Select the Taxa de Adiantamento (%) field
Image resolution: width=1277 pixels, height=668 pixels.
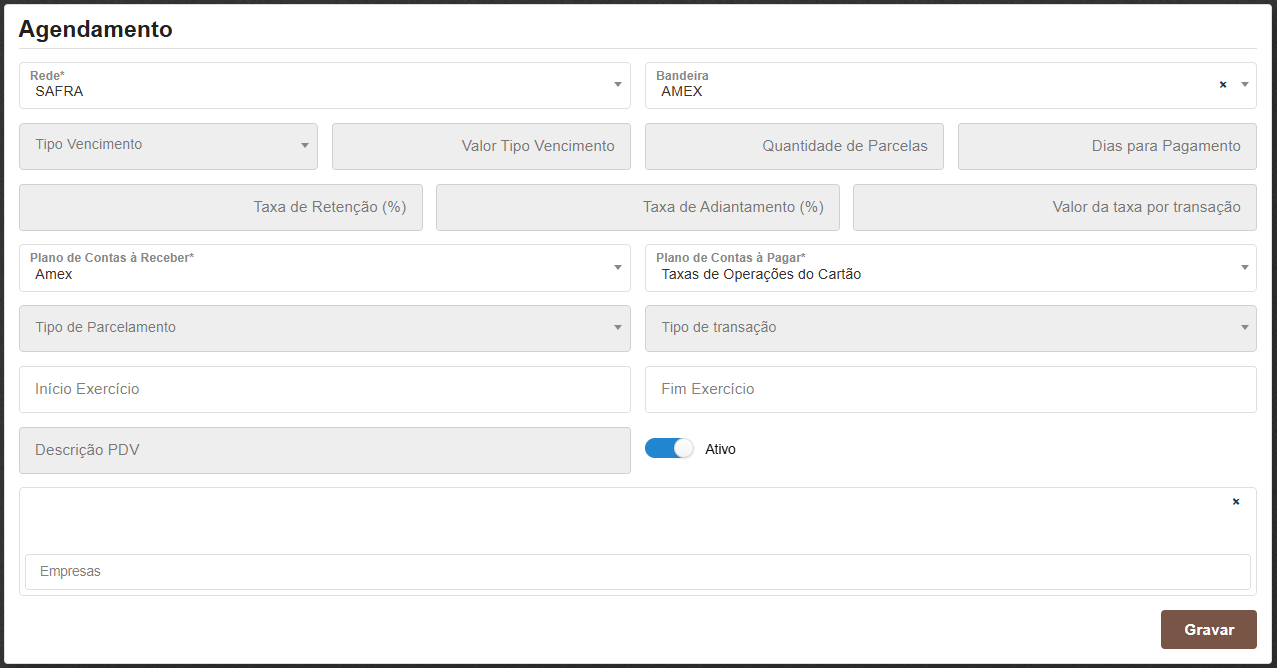pos(637,207)
